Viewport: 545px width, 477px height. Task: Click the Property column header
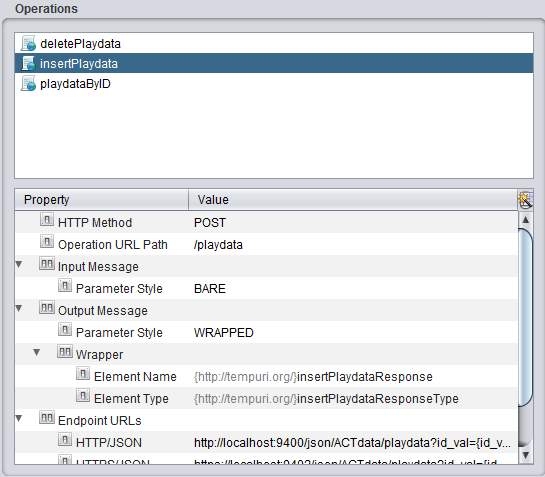[x=101, y=200]
